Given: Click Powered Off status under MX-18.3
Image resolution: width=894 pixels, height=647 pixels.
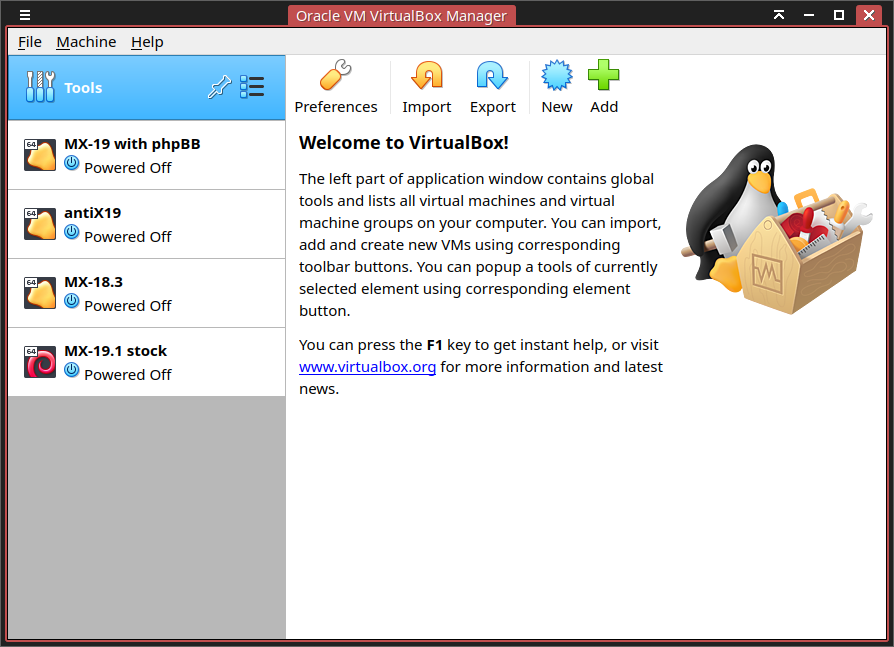Looking at the screenshot, I should pos(128,306).
